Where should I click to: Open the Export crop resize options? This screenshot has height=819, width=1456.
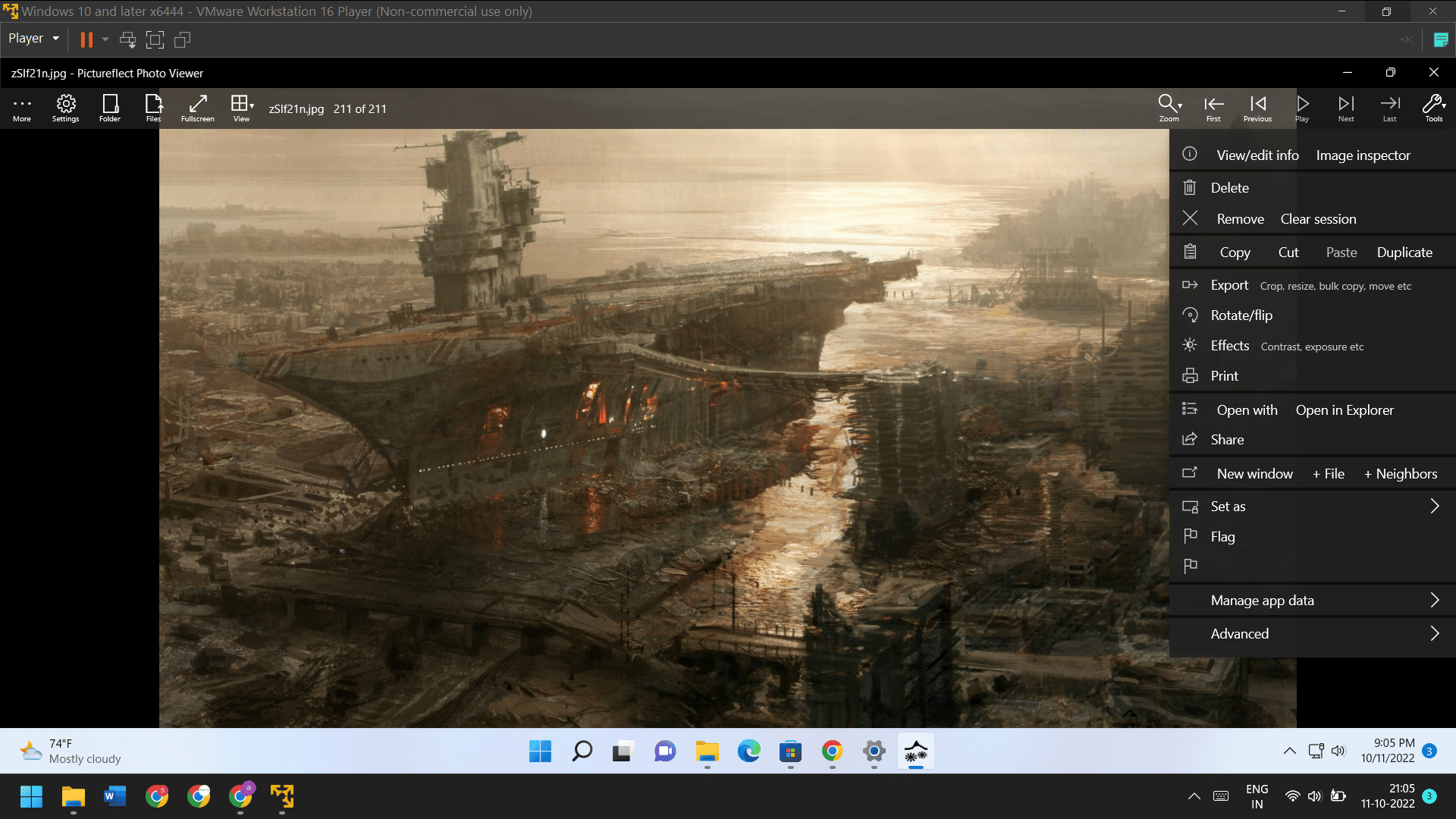(x=1231, y=285)
